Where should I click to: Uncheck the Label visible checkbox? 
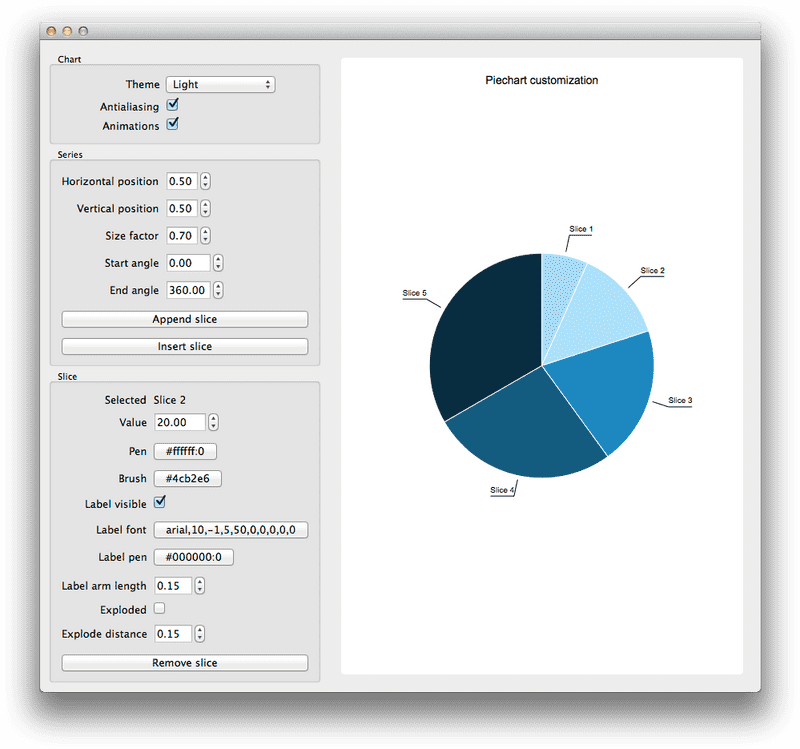click(x=159, y=502)
